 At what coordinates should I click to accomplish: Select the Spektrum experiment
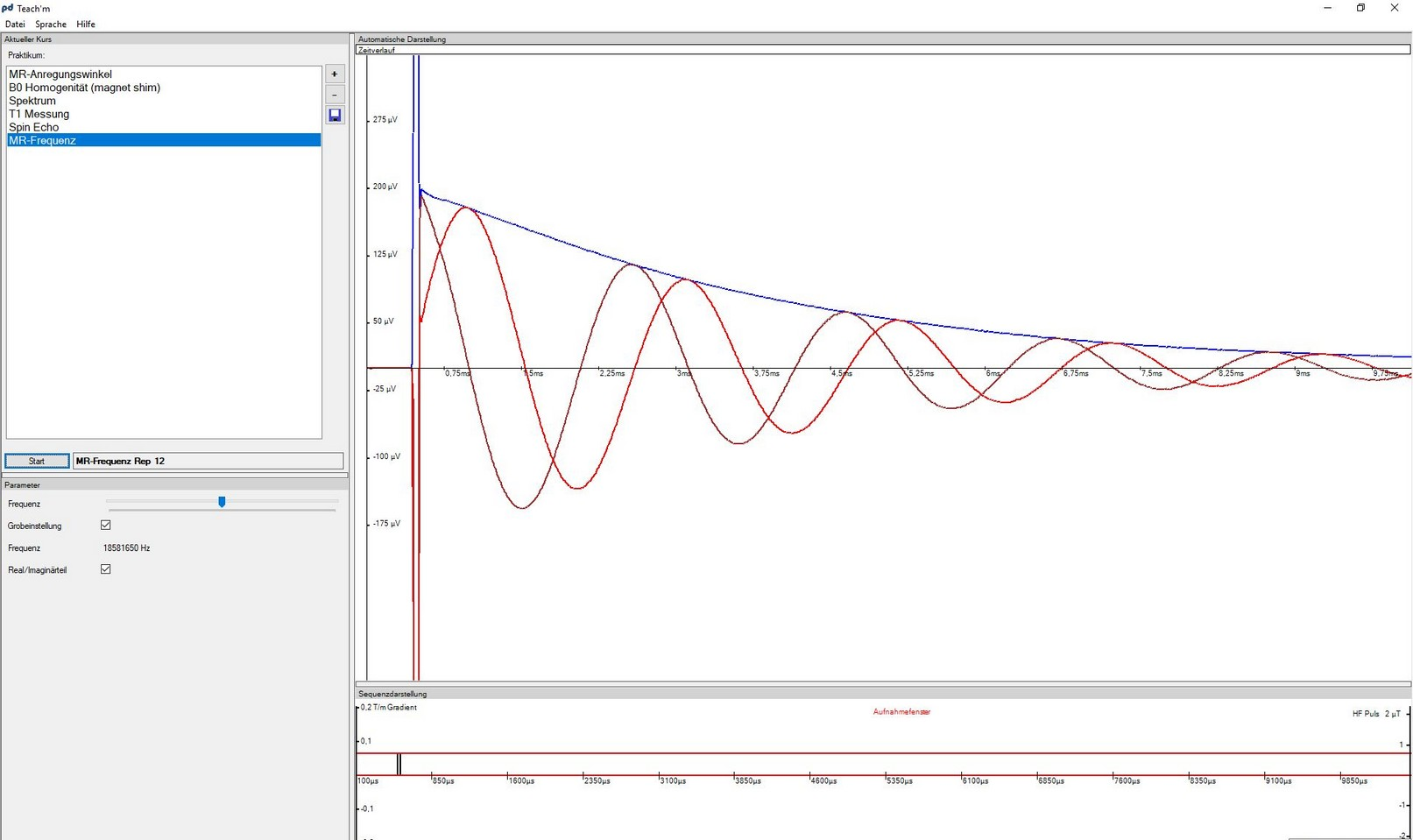(164, 101)
